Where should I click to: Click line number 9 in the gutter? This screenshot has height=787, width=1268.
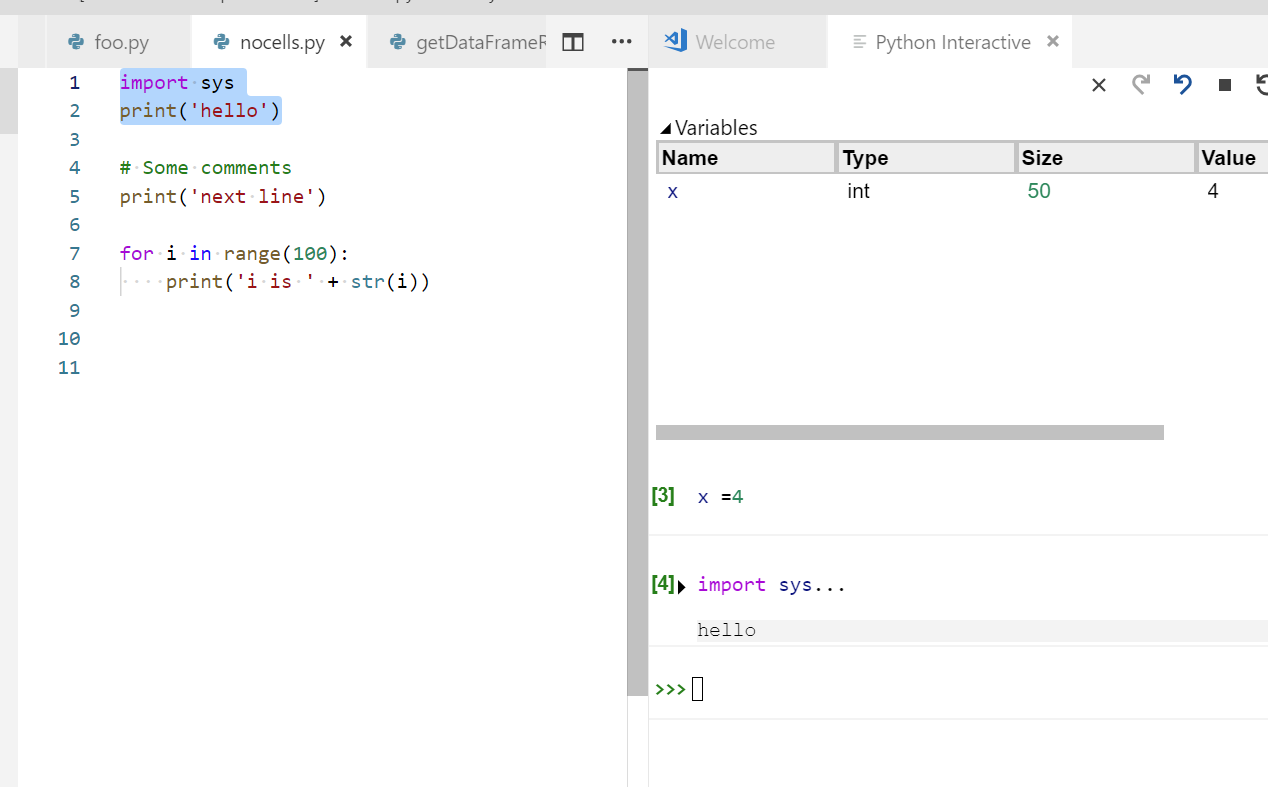74,311
